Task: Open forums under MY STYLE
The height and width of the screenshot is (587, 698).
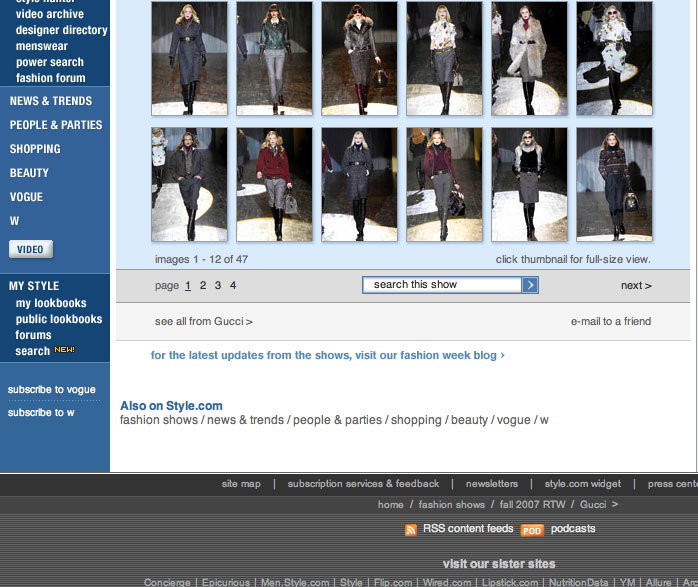Action: pos(33,335)
